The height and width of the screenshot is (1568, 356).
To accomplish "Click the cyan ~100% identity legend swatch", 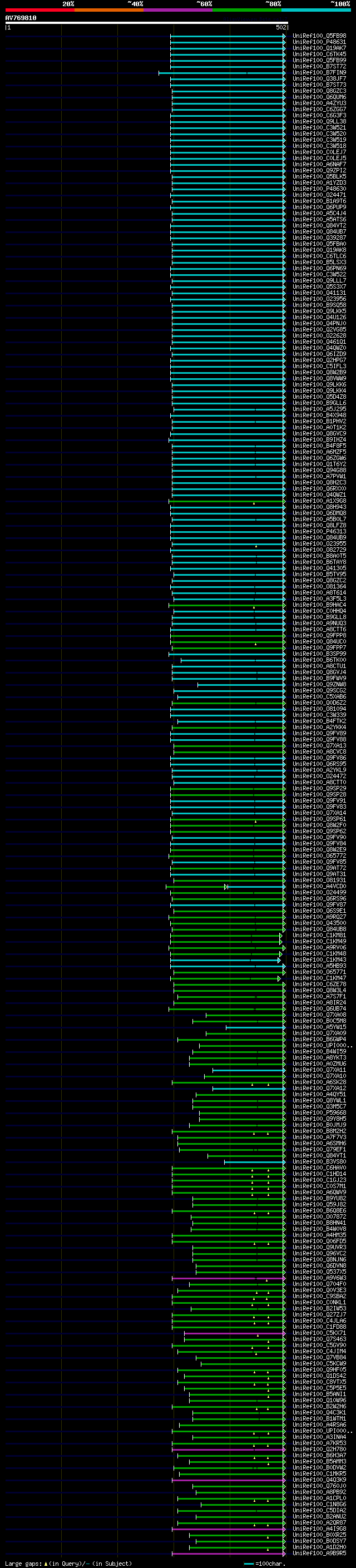I will [317, 10].
